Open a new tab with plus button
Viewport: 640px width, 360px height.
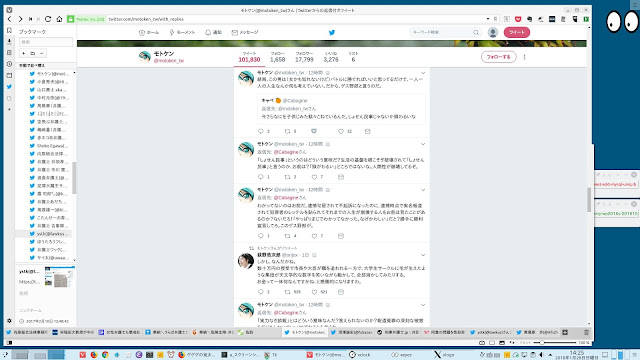[x=565, y=333]
